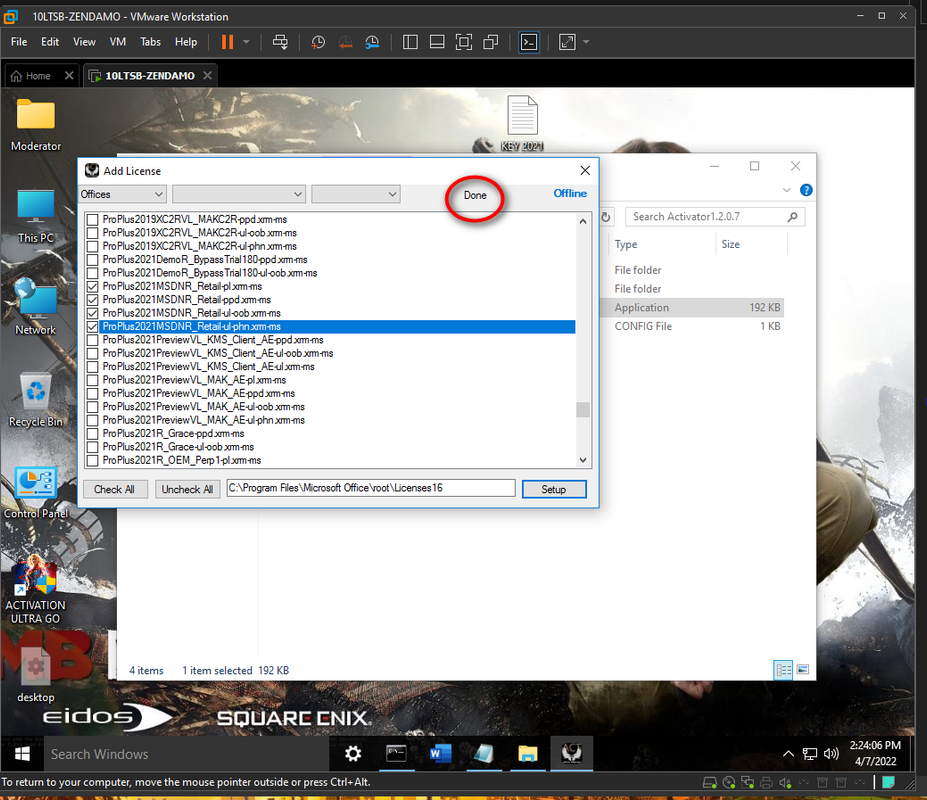Adjust guest volume speaker icon in tray
Image resolution: width=927 pixels, height=800 pixels.
(831, 754)
